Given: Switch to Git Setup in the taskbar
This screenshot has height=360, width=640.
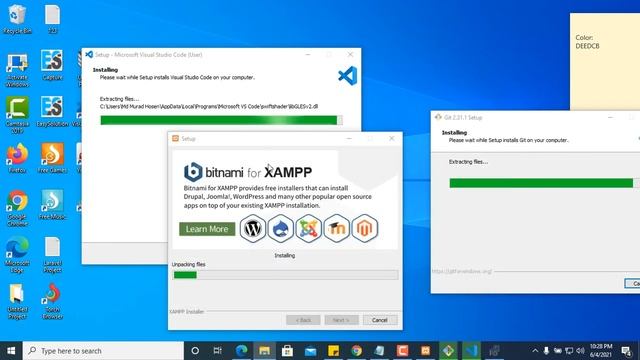Looking at the screenshot, I should tap(448, 351).
